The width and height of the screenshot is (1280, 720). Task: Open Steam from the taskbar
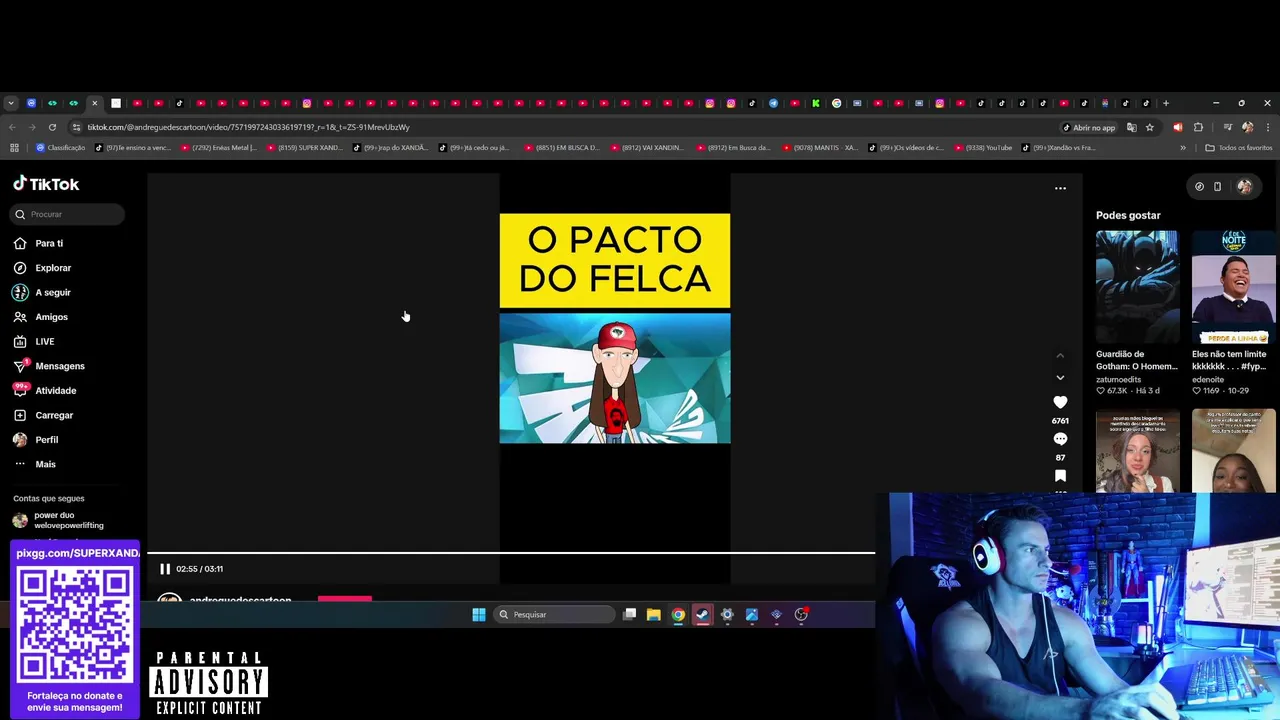[x=703, y=615]
